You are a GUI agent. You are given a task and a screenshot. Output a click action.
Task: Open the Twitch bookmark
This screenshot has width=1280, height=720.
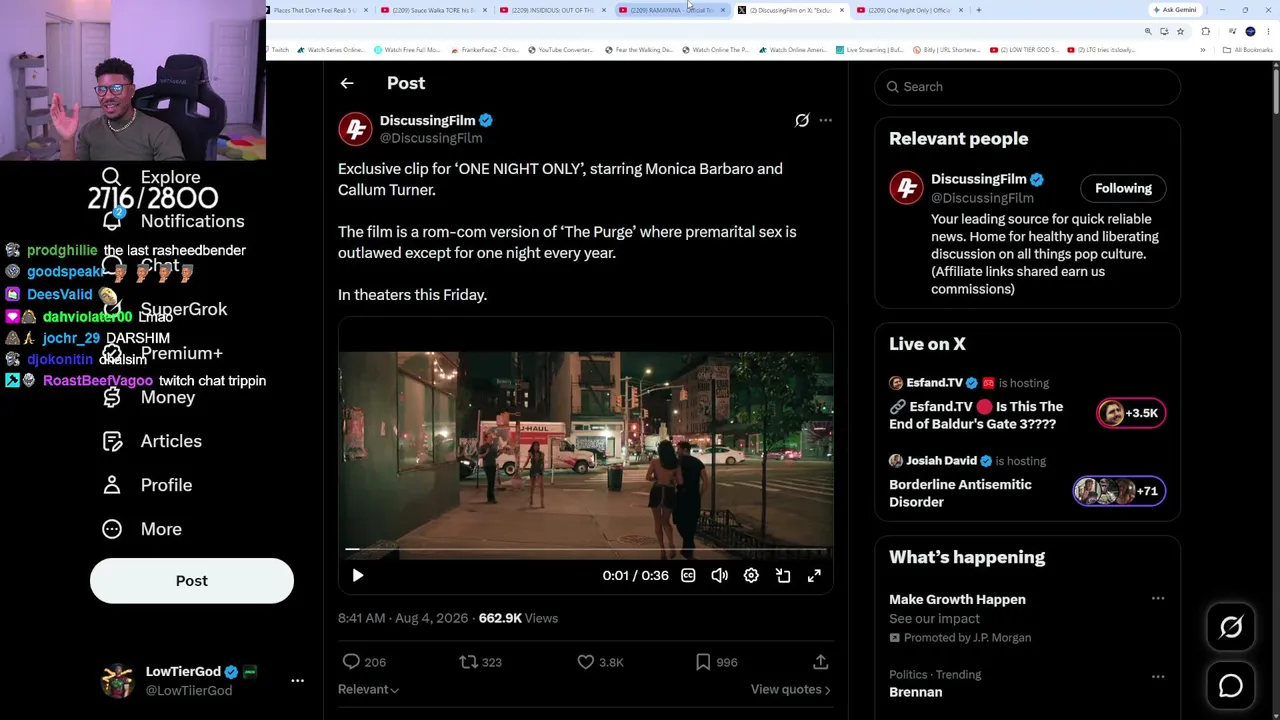(x=277, y=50)
